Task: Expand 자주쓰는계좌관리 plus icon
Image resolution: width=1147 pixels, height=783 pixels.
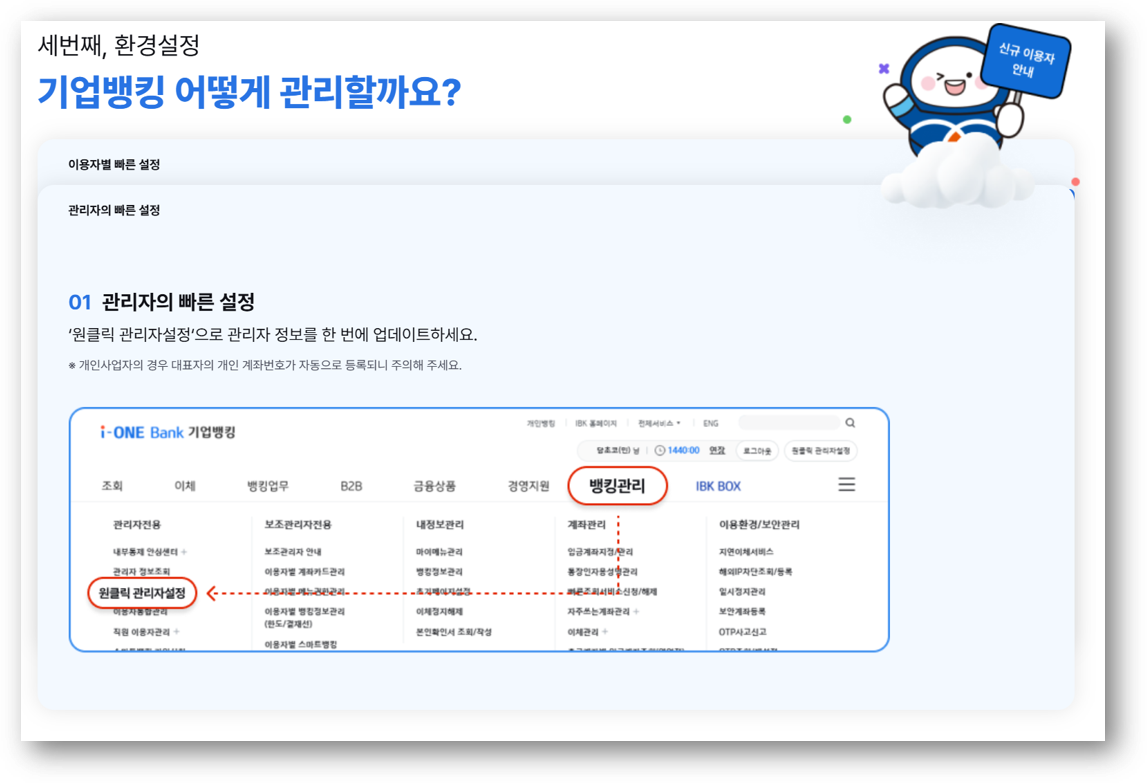Action: (636, 612)
